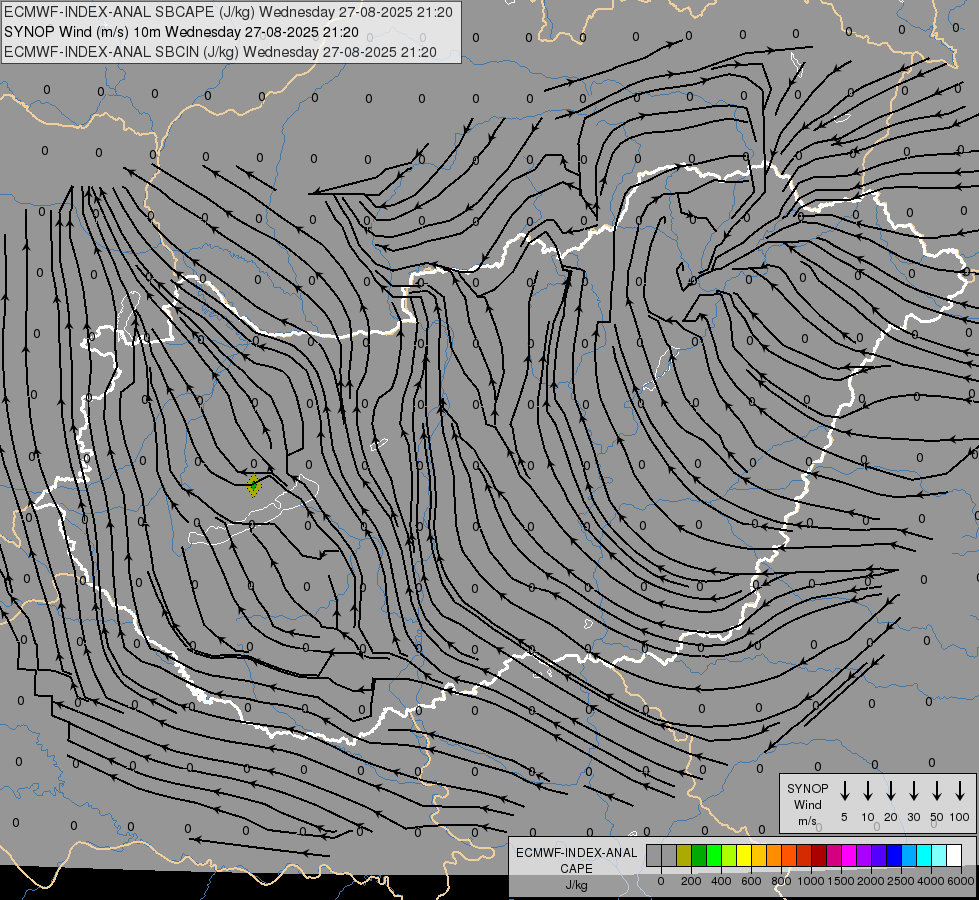The width and height of the screenshot is (979, 900).
Task: Select the white CAPE legend swatch
Action: click(953, 855)
